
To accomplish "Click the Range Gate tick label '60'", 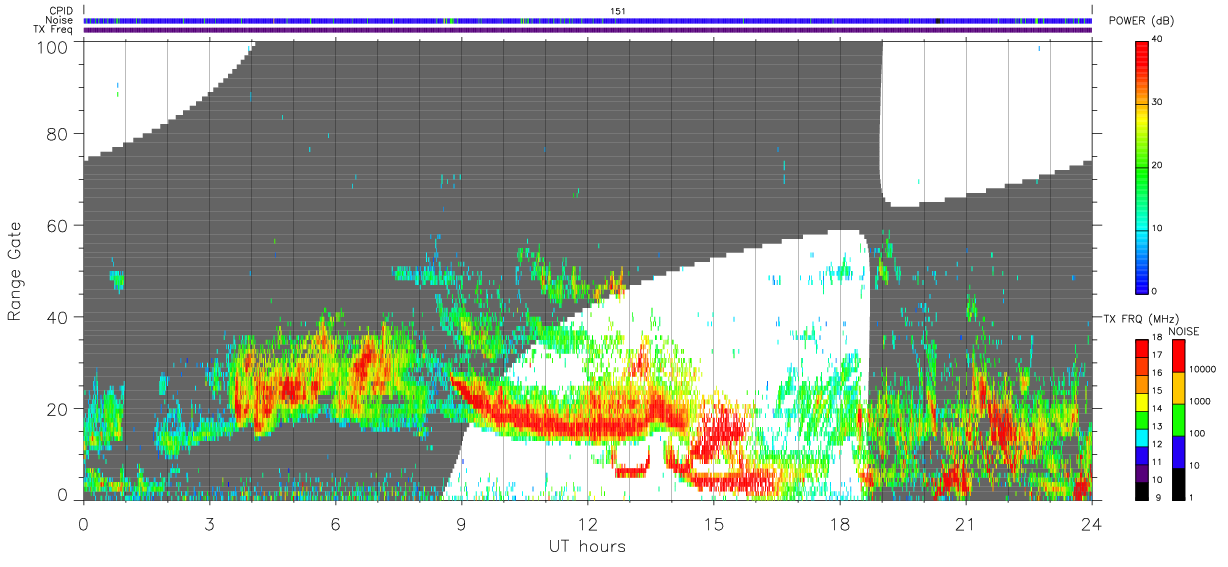I will point(57,226).
